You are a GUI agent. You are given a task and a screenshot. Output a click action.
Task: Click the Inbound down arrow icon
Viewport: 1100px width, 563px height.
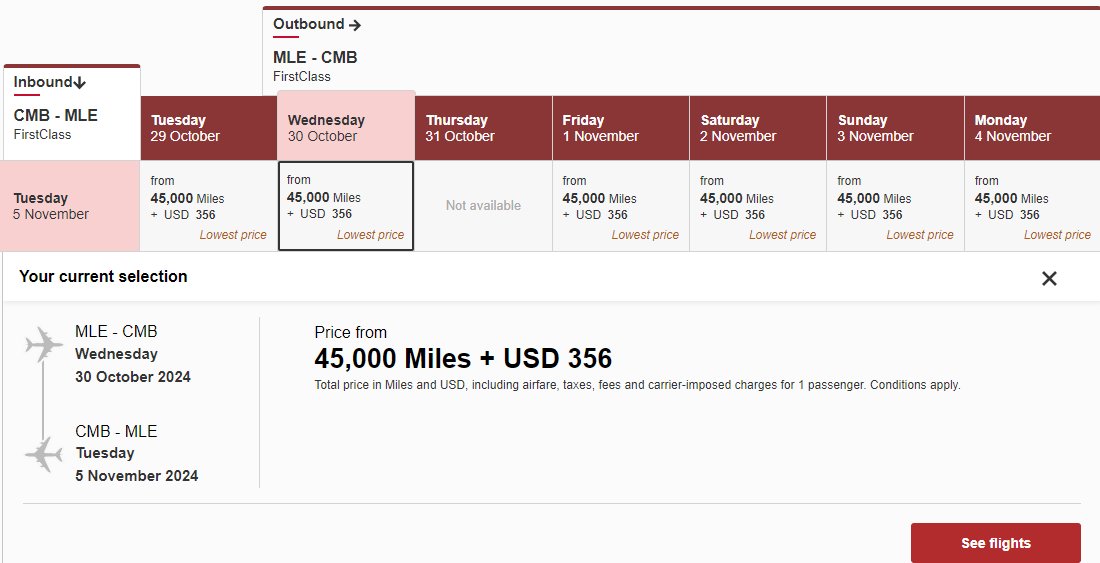point(79,83)
